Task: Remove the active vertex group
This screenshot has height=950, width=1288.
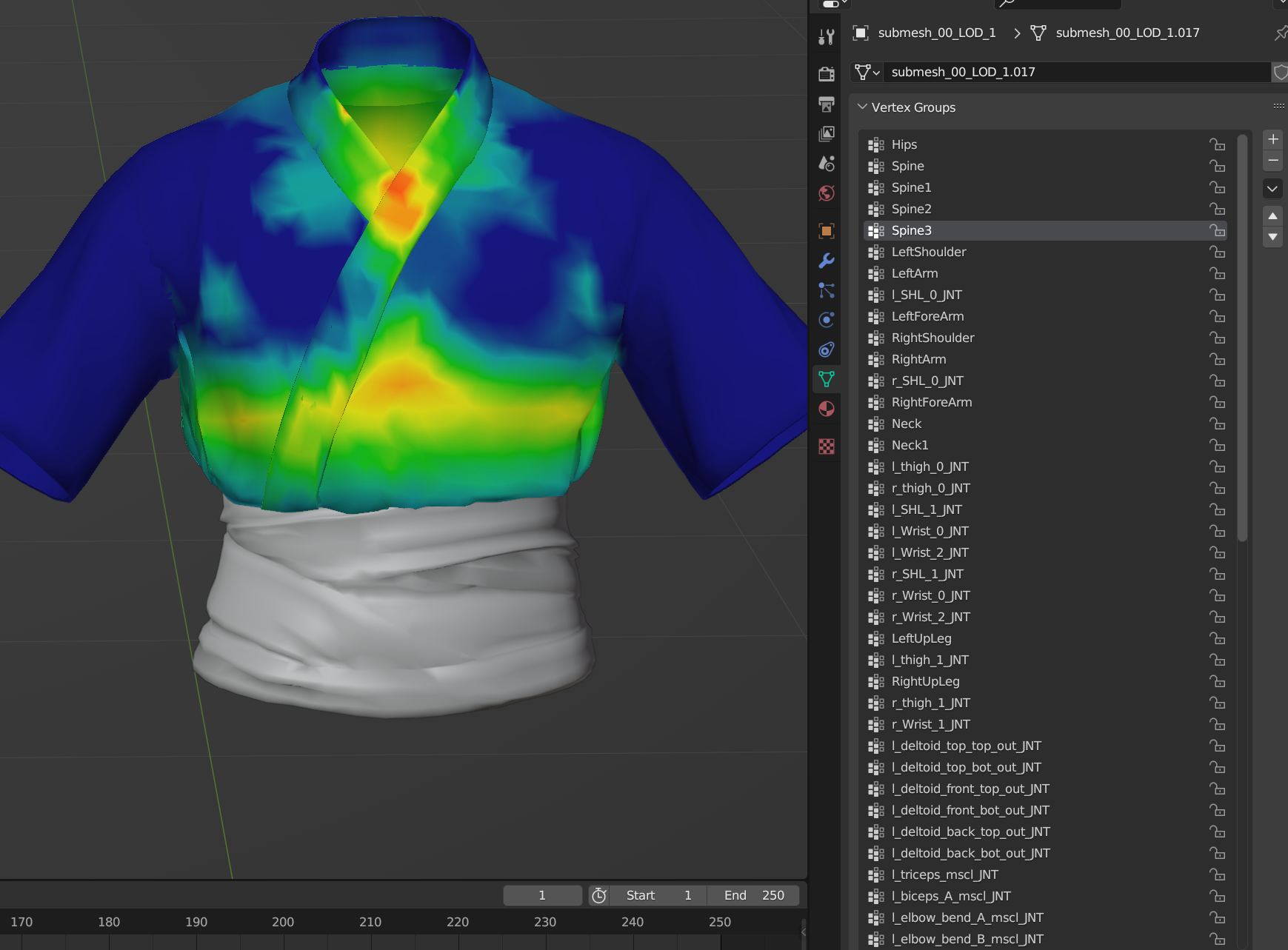Action: [1272, 161]
